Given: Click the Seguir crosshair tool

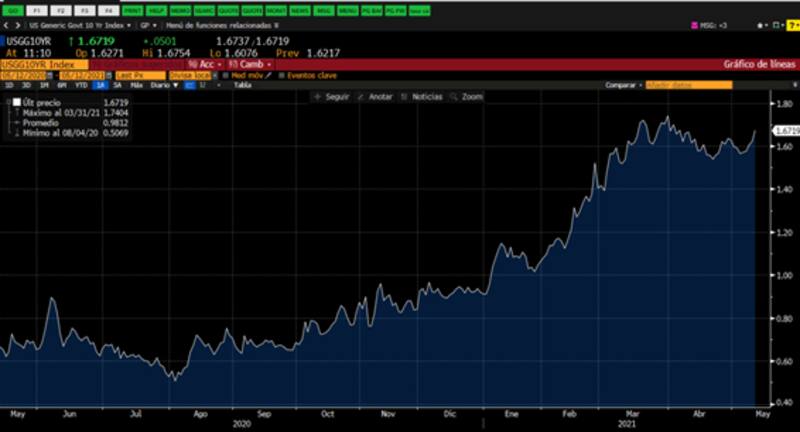Looking at the screenshot, I should coord(331,97).
